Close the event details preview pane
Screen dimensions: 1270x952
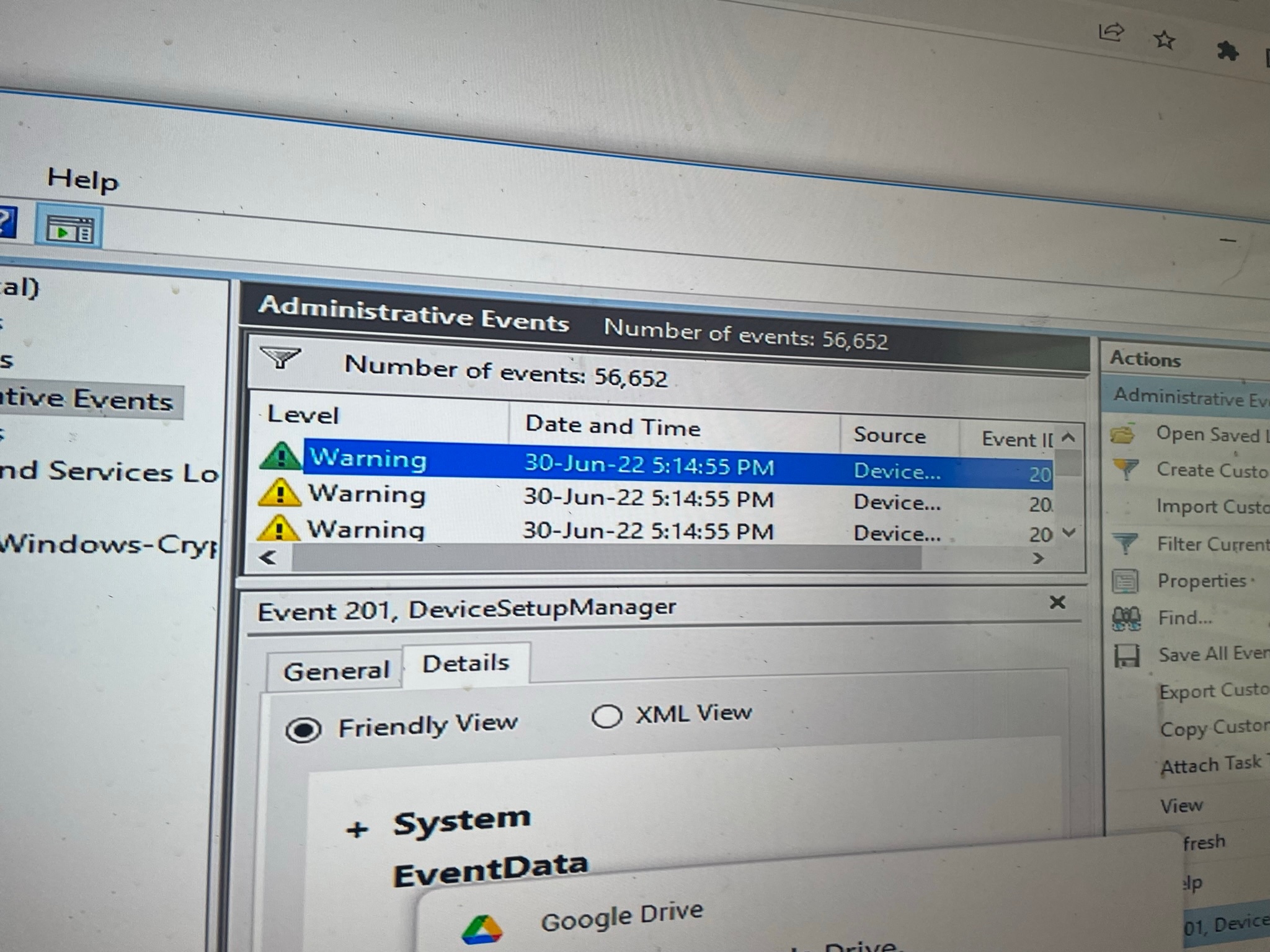click(x=1057, y=602)
